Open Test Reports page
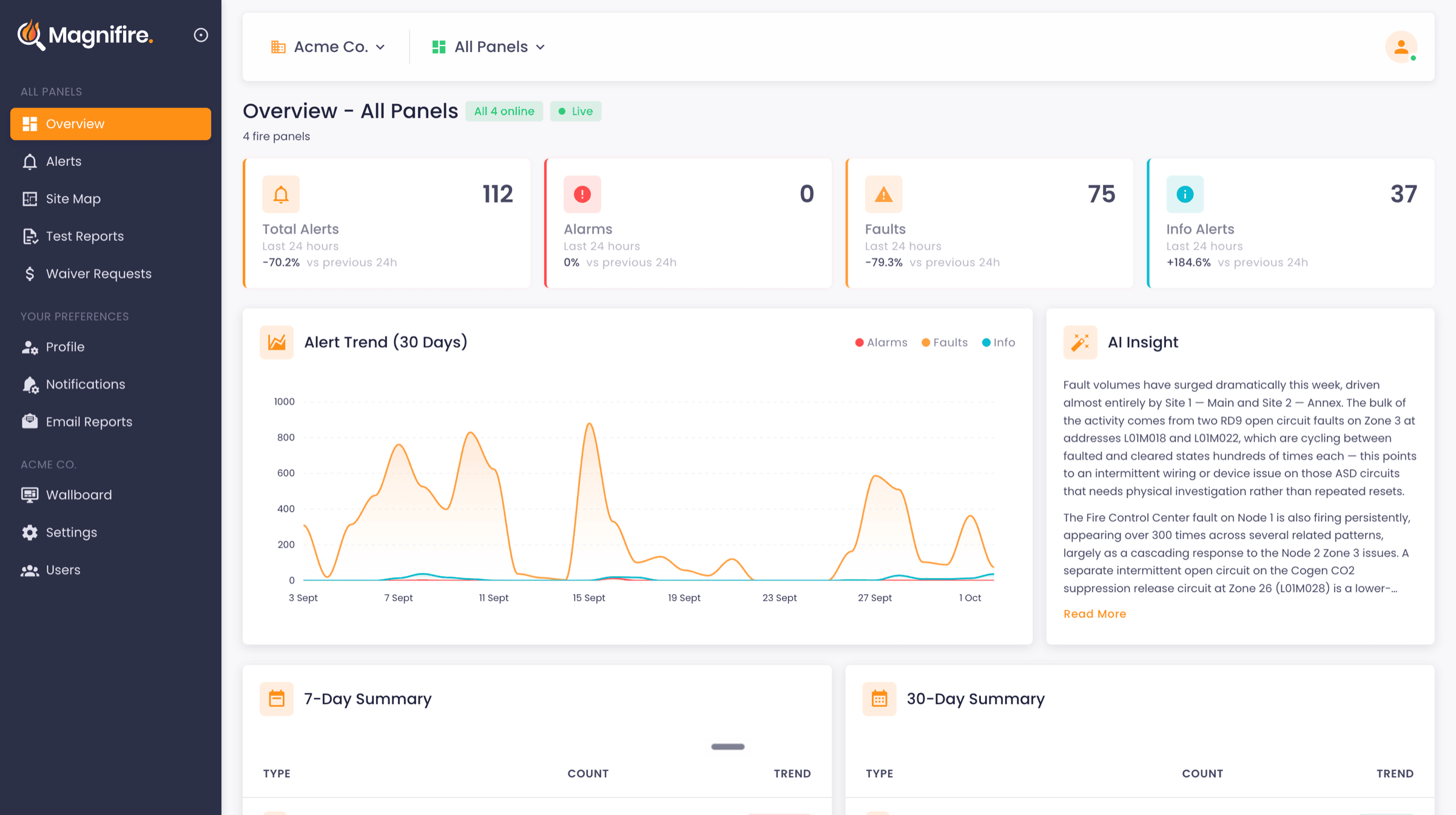This screenshot has width=1456, height=815. click(110, 236)
